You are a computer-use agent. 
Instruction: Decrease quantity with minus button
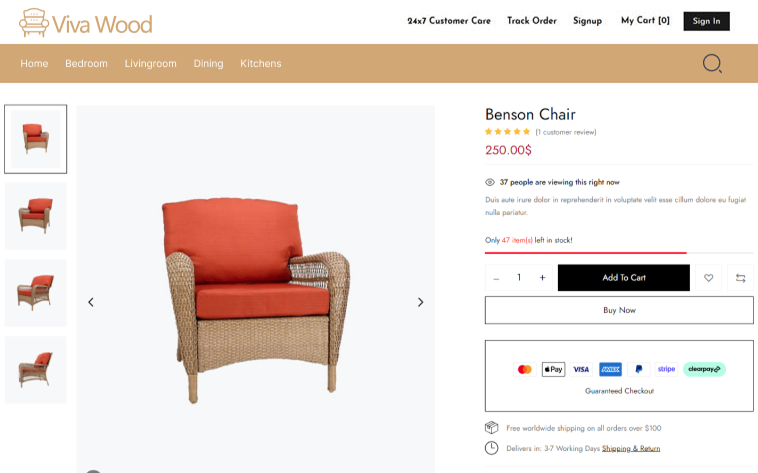click(496, 278)
